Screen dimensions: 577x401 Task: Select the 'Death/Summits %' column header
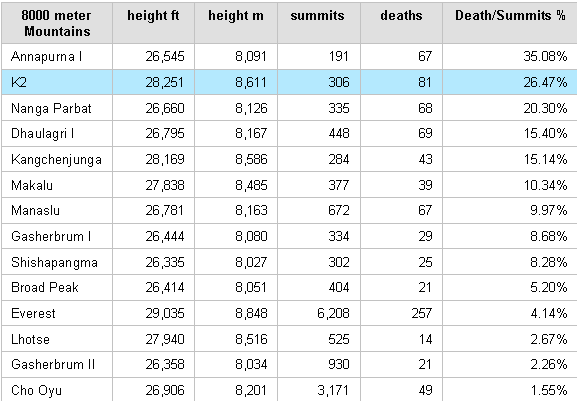510,23
